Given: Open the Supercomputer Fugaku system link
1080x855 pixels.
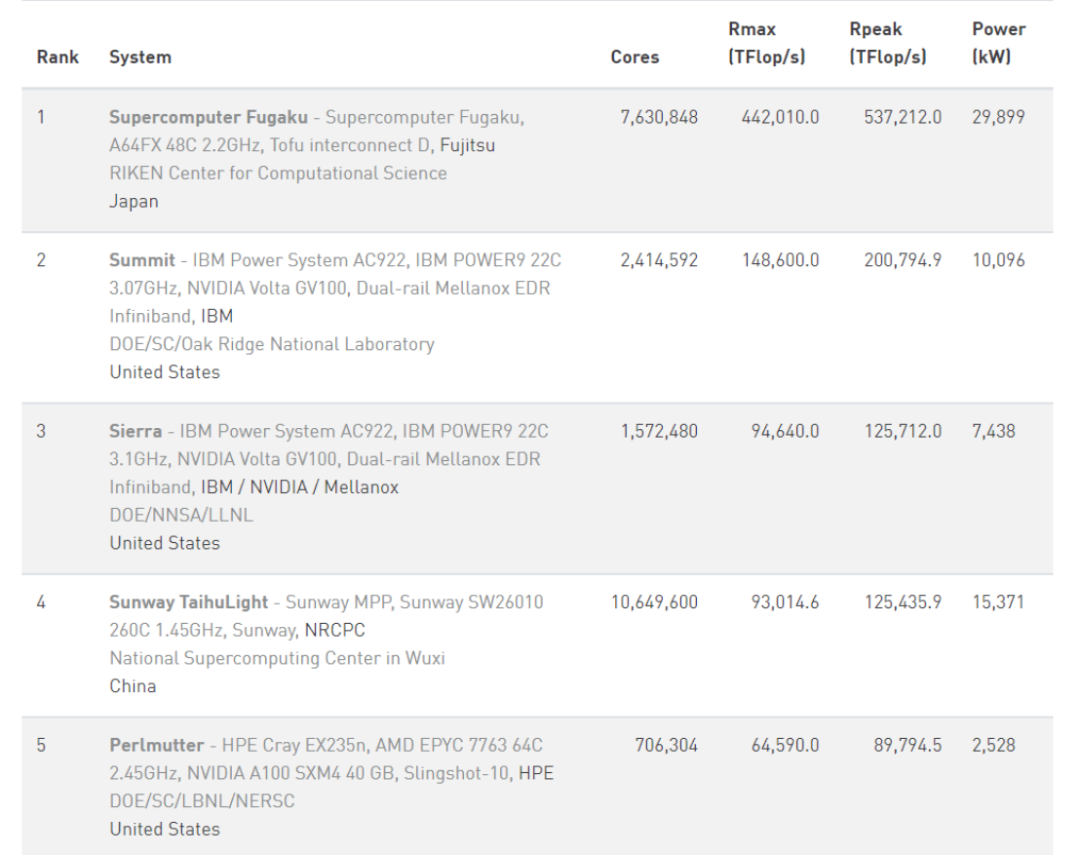Looking at the screenshot, I should point(208,118).
